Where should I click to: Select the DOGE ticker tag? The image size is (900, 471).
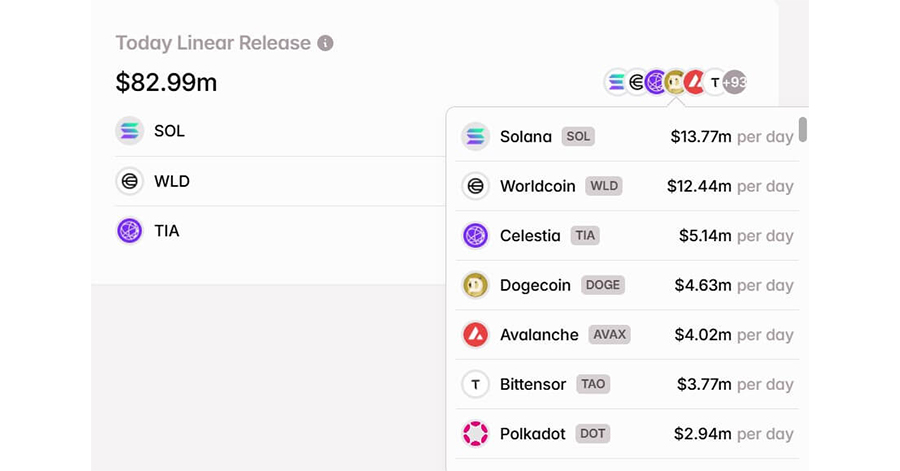pos(603,285)
